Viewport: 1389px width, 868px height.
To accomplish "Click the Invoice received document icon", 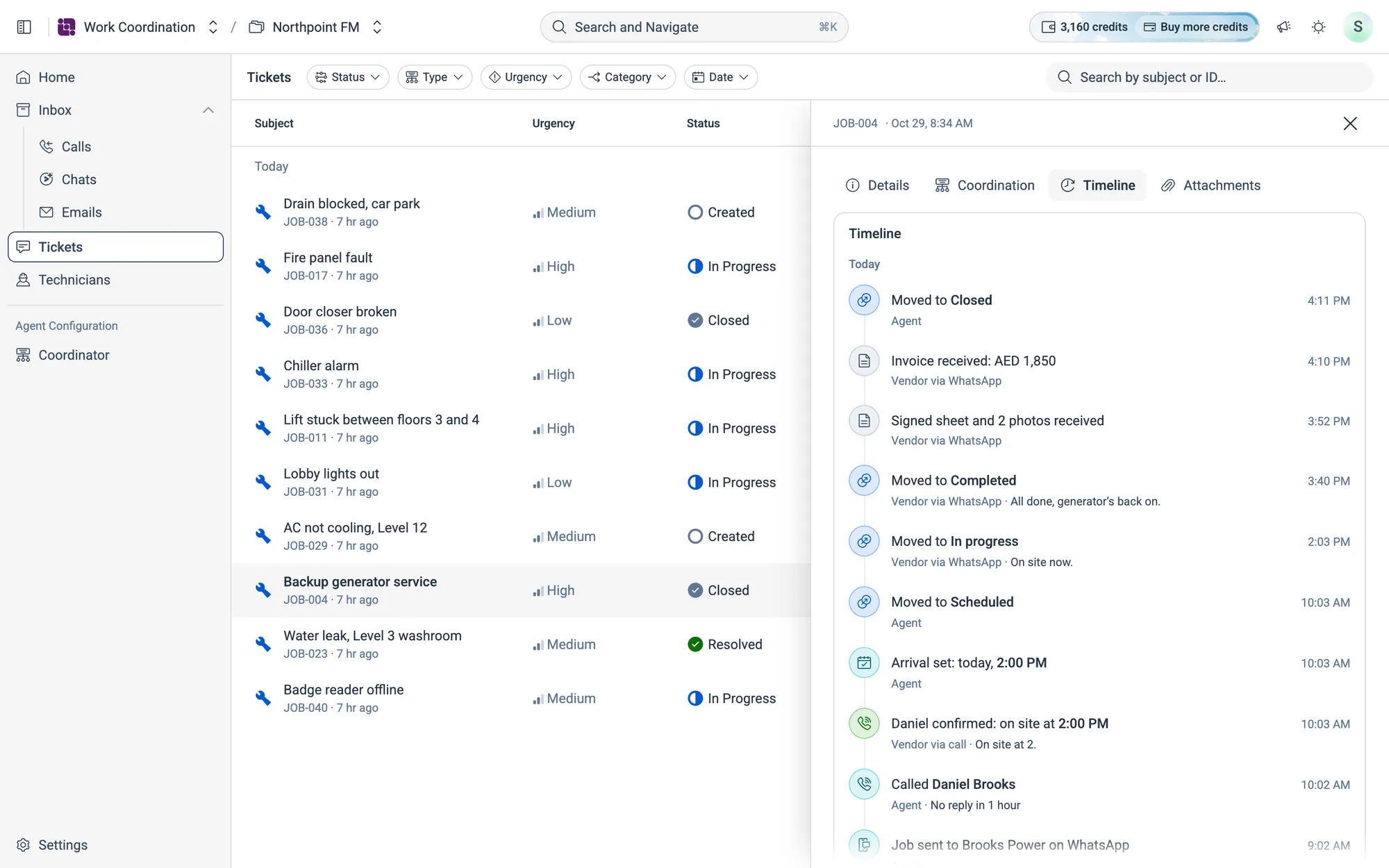I will 864,360.
